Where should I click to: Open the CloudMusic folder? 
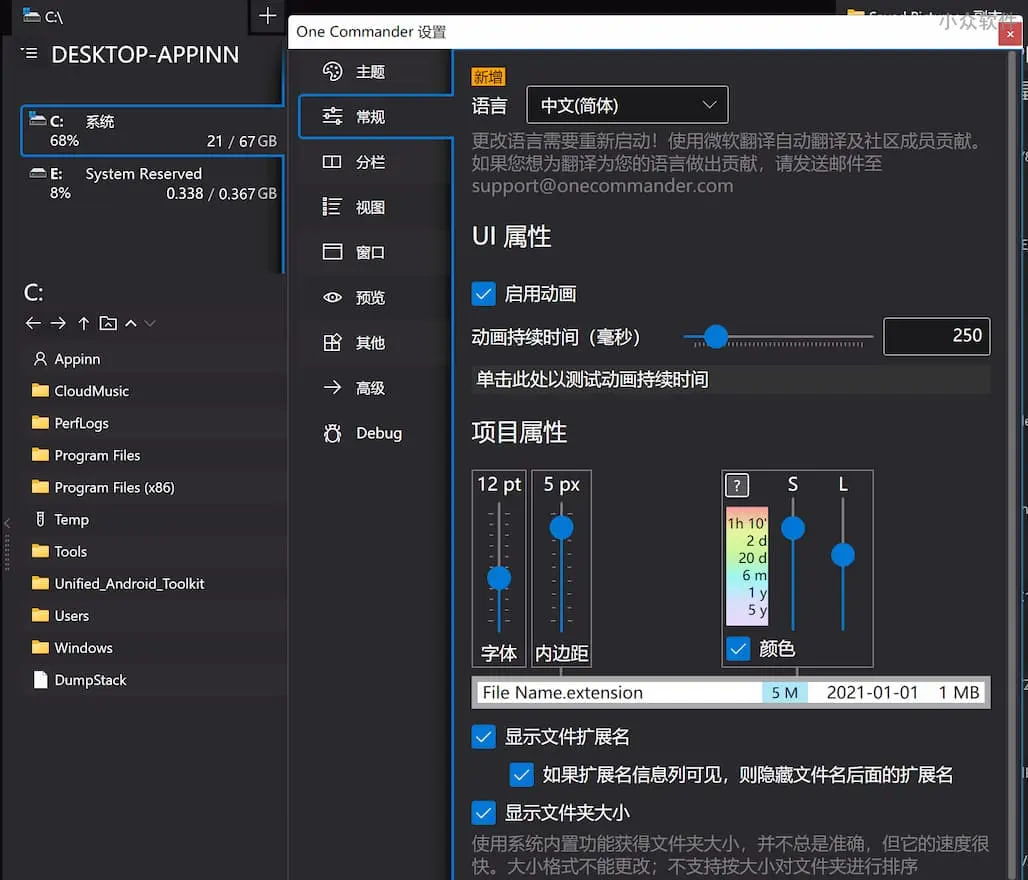[155, 391]
